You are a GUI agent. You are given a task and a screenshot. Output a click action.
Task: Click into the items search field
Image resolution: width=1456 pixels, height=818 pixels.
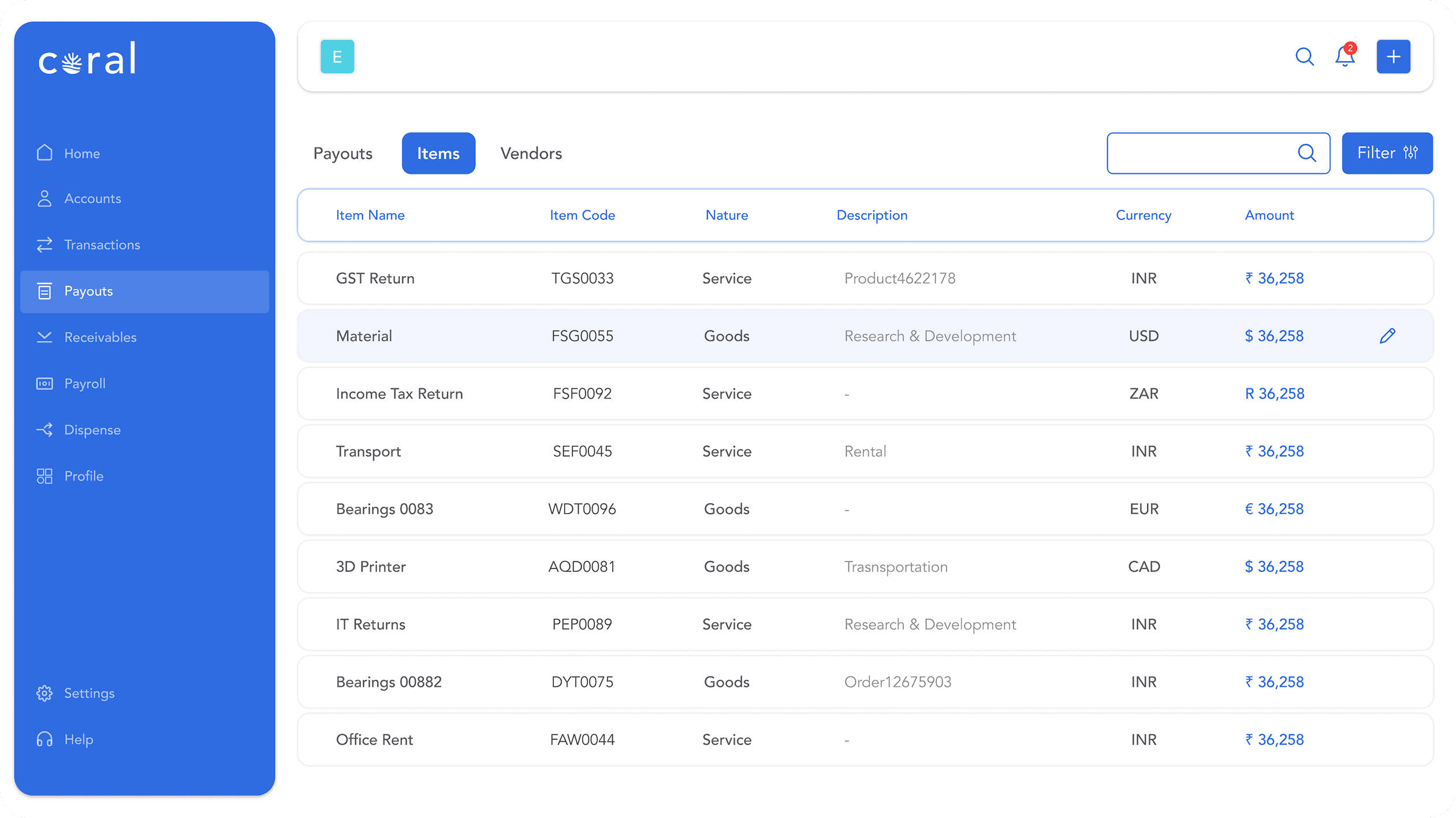coord(1198,153)
